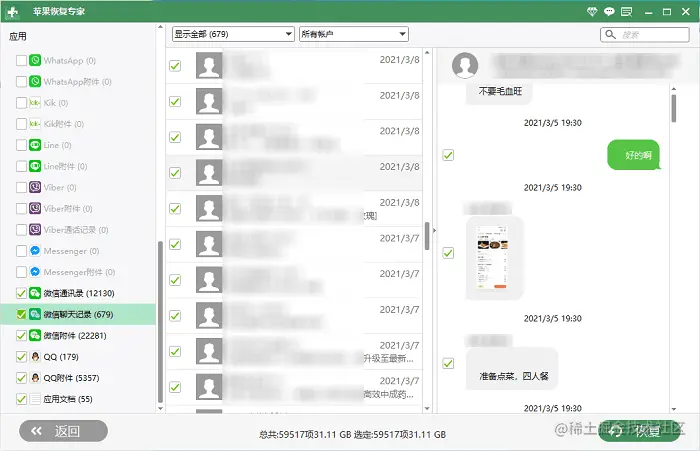Click the Viber通话记录 icon
This screenshot has width=700, height=451.
pyautogui.click(x=35, y=230)
